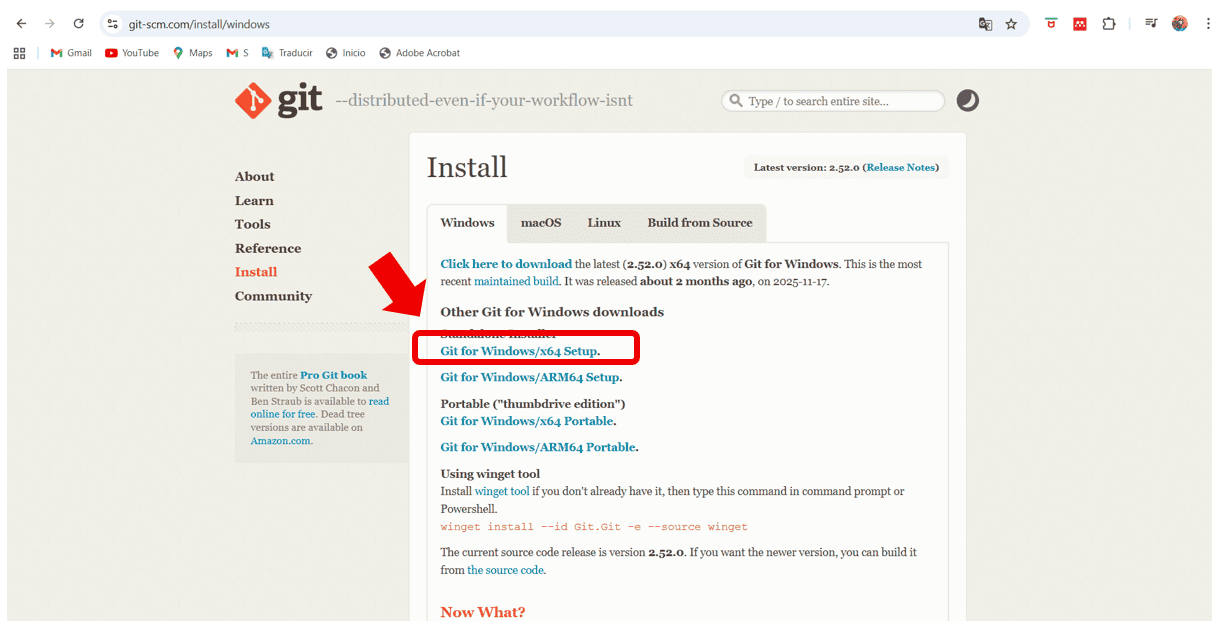
Task: Open the extensions puzzle icon
Action: (1109, 24)
